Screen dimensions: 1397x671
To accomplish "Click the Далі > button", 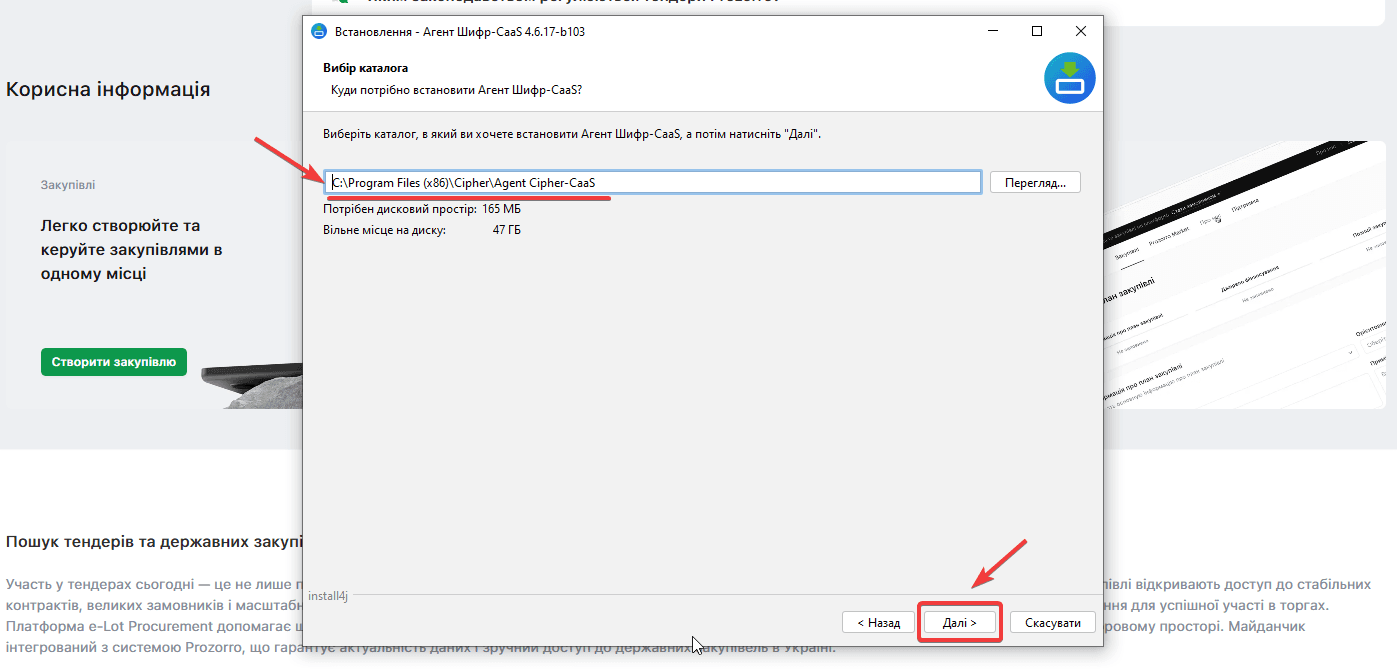I will (x=959, y=622).
